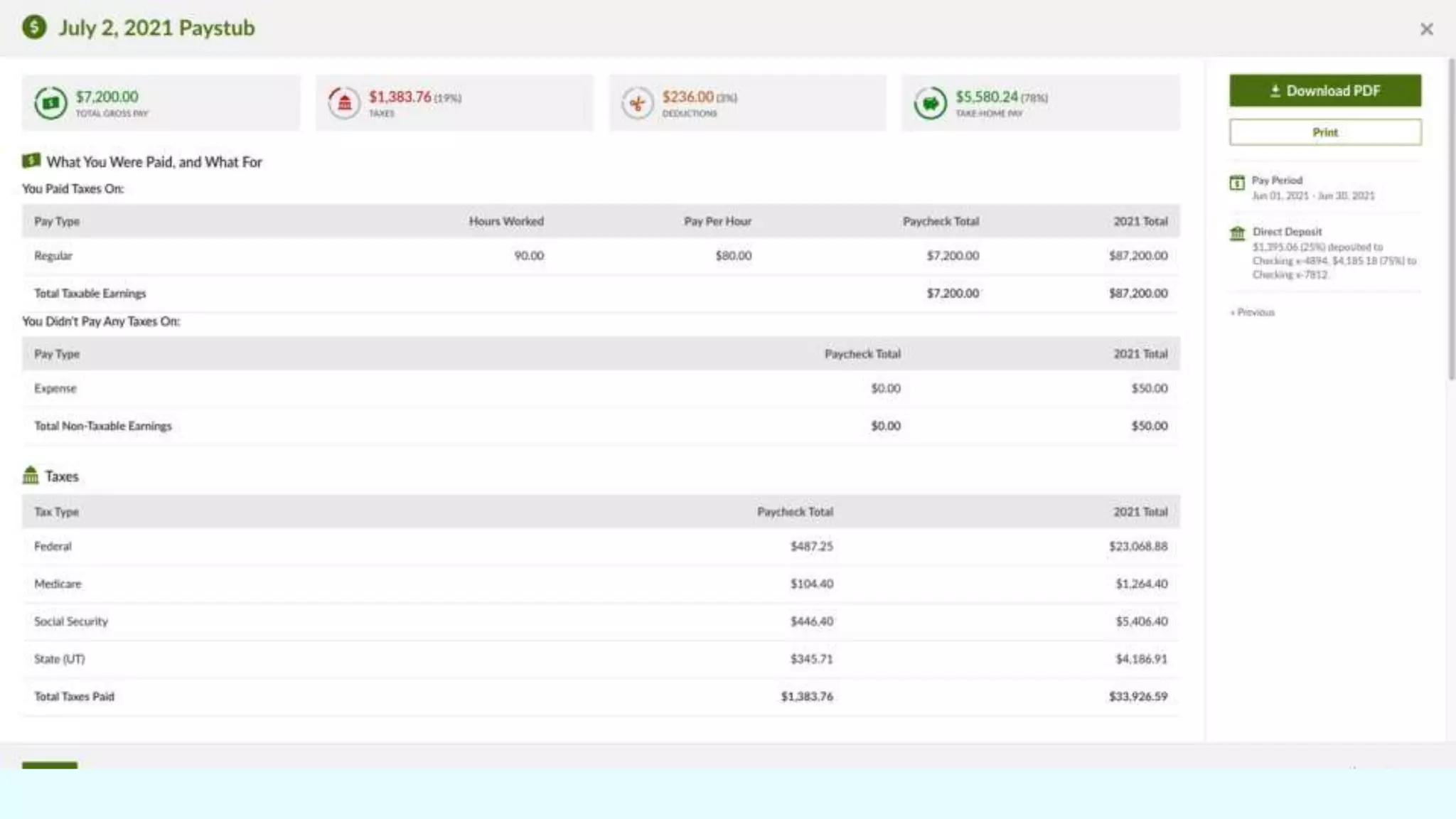The image size is (1456, 819).
Task: Click the orange deductions icon
Action: click(x=637, y=103)
